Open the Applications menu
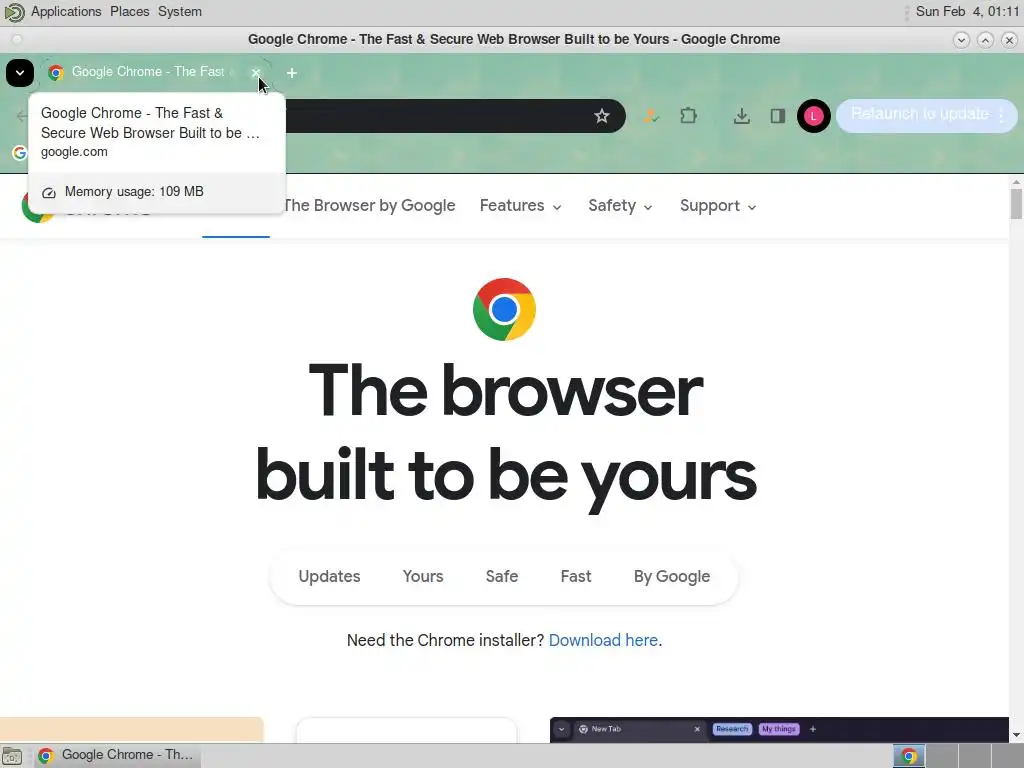Image resolution: width=1024 pixels, height=768 pixels. tap(66, 12)
